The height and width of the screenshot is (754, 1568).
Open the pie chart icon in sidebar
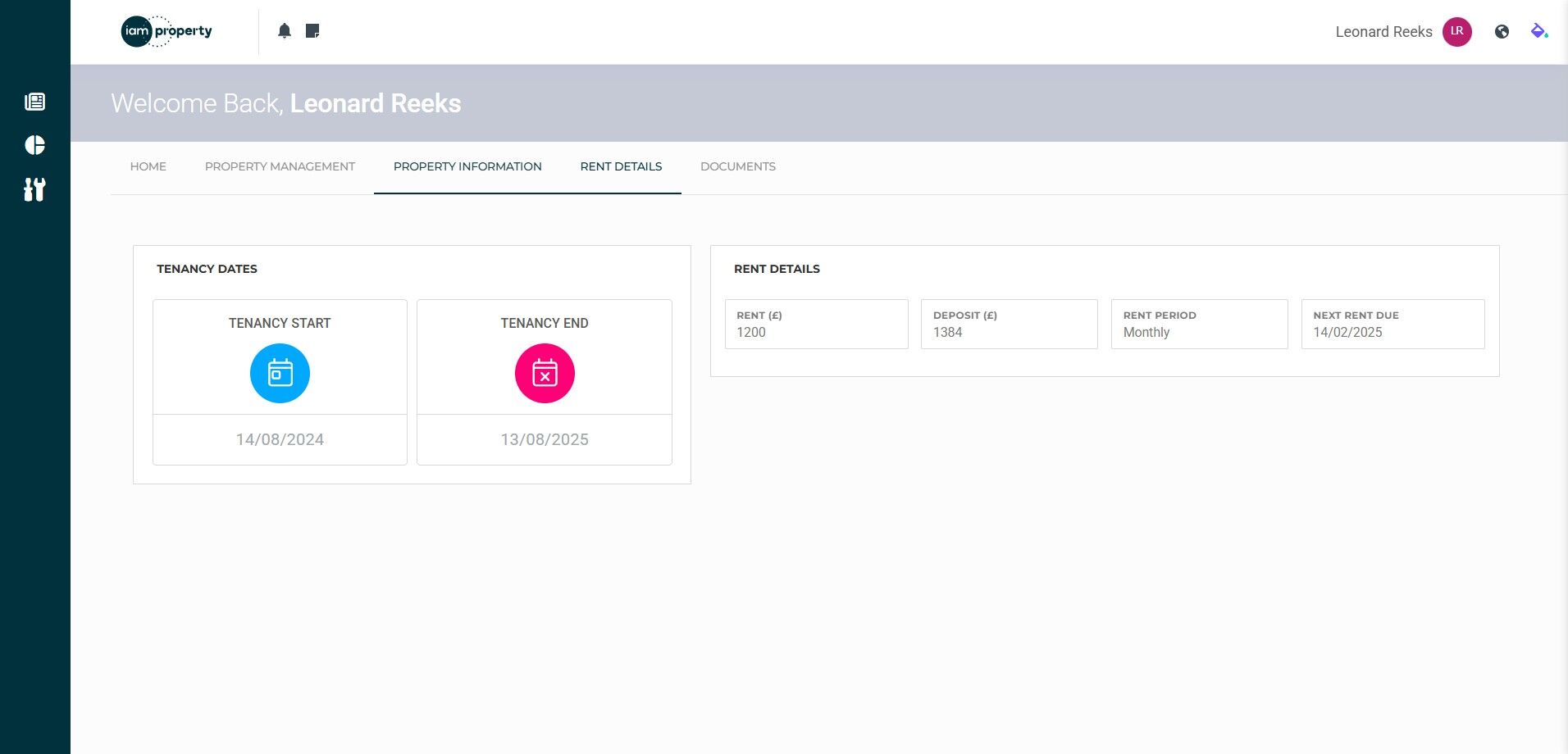pyautogui.click(x=34, y=145)
